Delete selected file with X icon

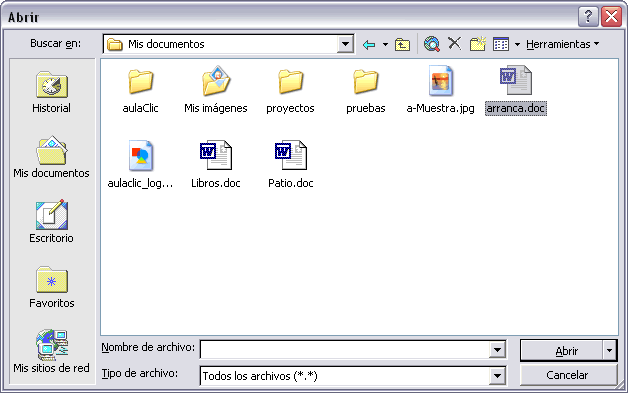455,43
